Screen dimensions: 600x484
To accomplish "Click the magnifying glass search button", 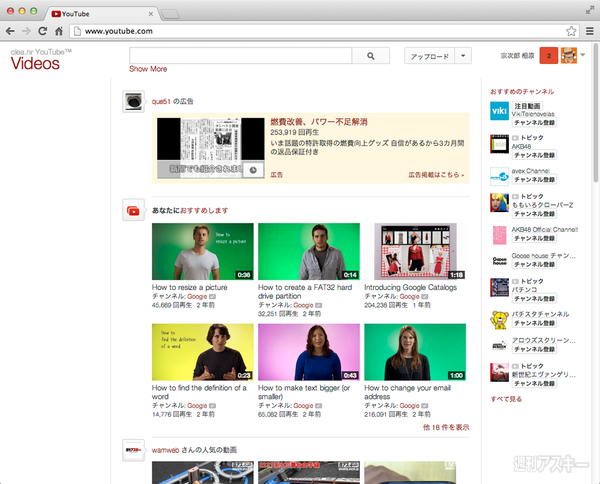I will click(370, 56).
